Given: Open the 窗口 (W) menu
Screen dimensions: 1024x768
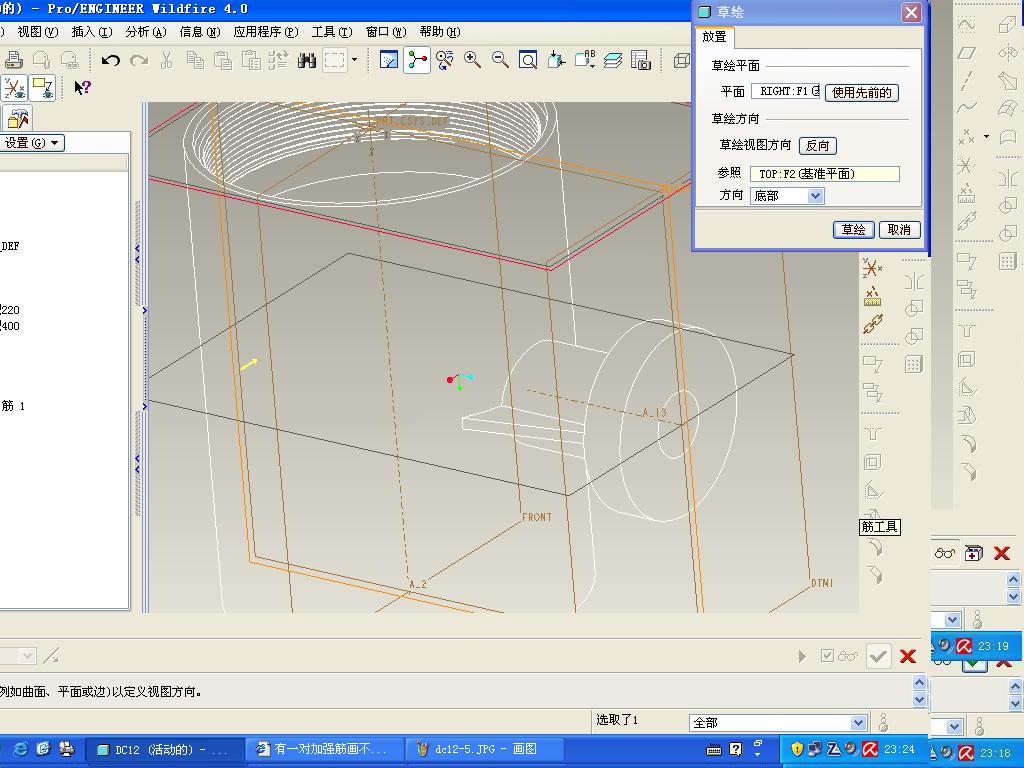Looking at the screenshot, I should click(x=386, y=31).
